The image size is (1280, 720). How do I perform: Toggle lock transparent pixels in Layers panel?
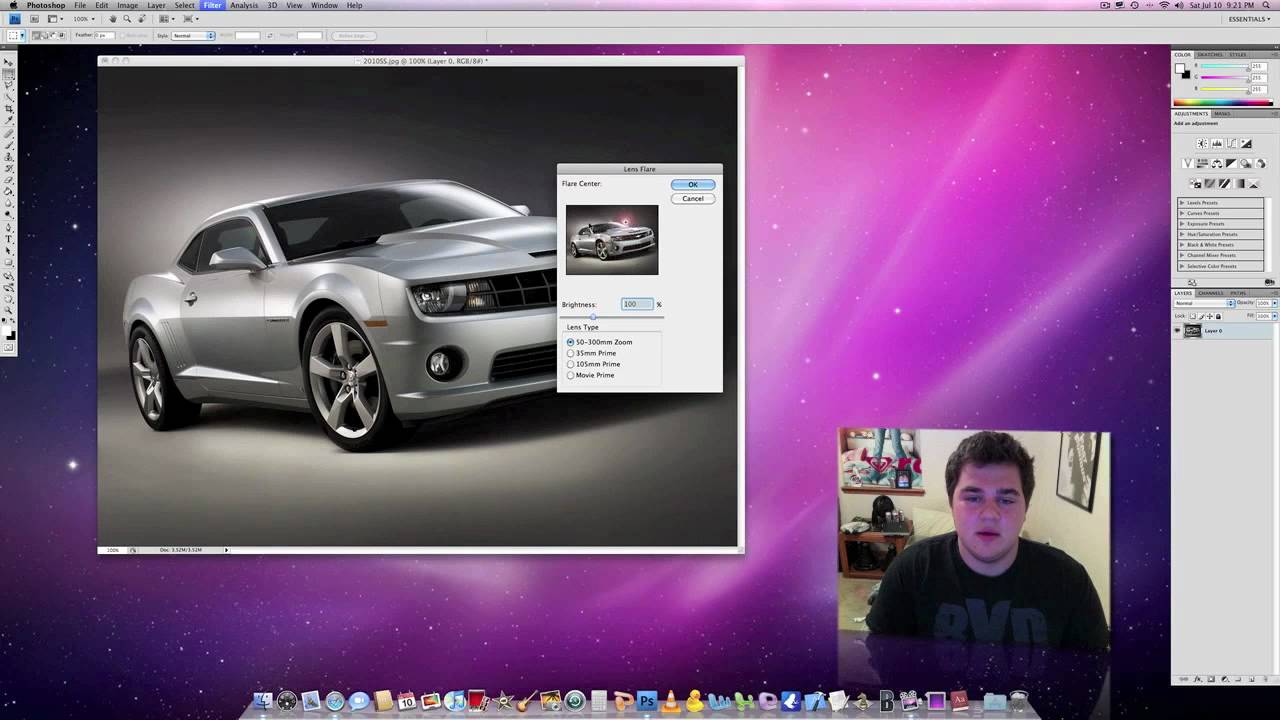1194,316
